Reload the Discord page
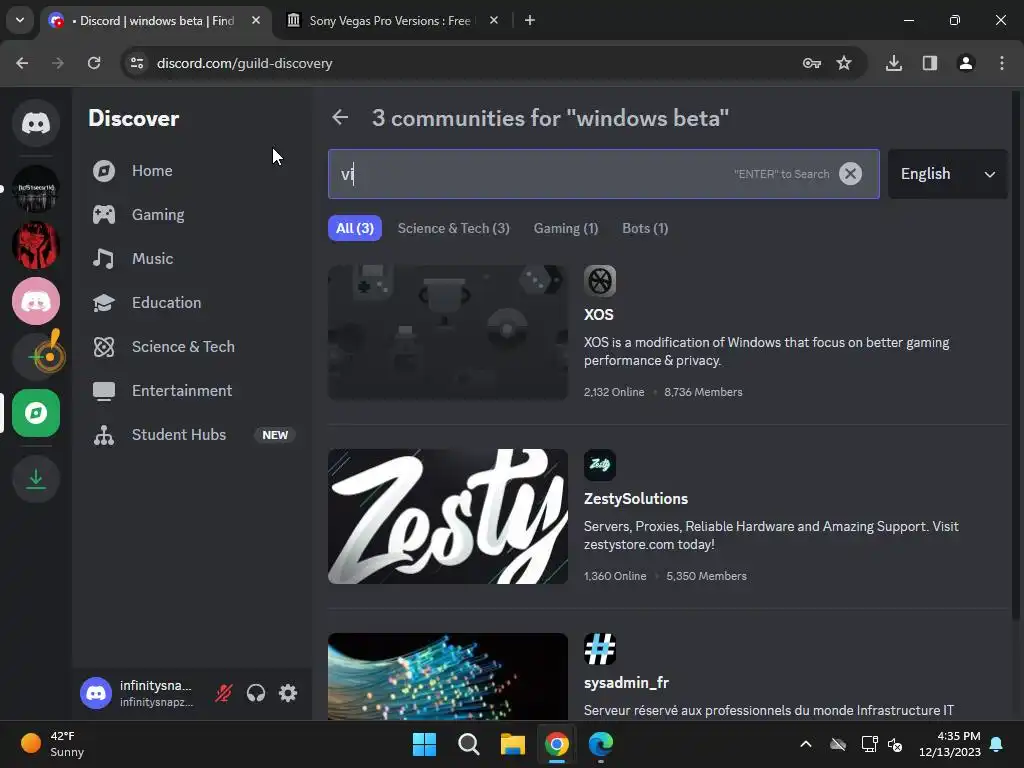Screen dimensions: 1024x768 (94, 63)
